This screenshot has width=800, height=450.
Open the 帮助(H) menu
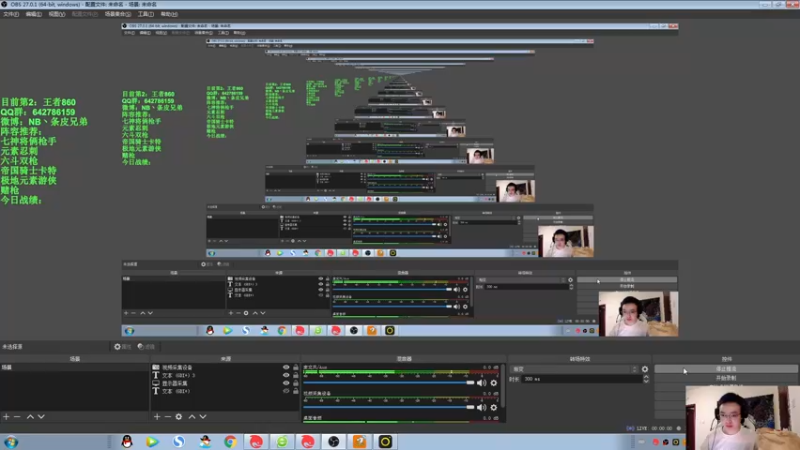point(169,14)
